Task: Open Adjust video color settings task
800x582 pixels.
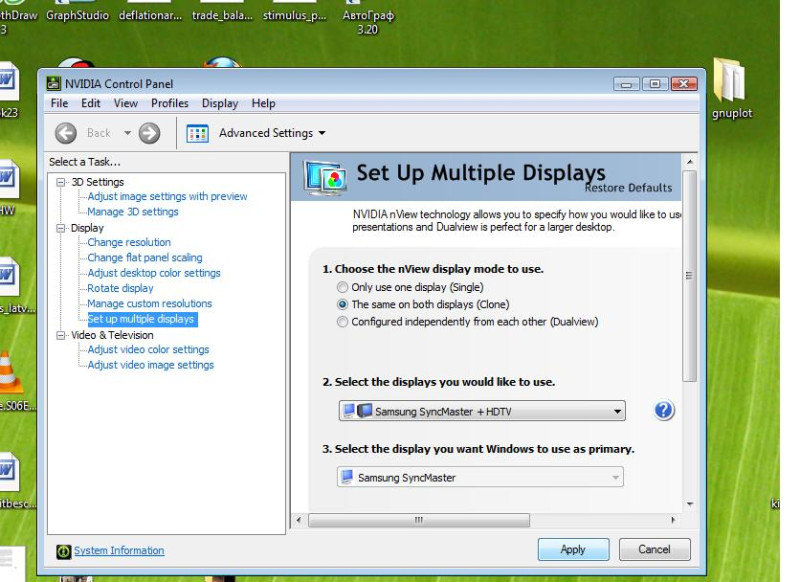Action: coord(148,349)
